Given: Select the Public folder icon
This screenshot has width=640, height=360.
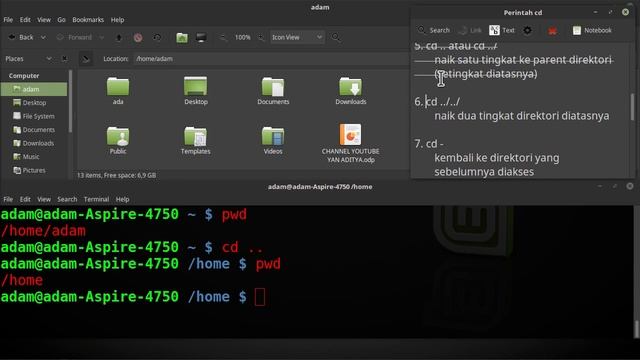Looking at the screenshot, I should tap(118, 140).
